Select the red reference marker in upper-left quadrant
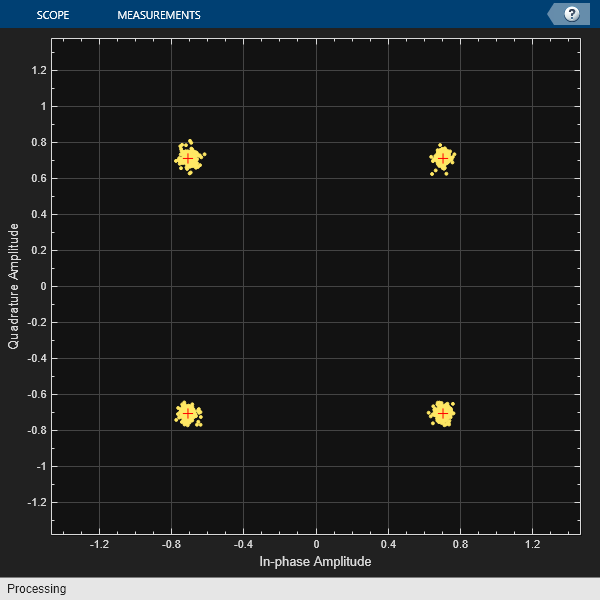The width and height of the screenshot is (600, 600). pos(188,158)
